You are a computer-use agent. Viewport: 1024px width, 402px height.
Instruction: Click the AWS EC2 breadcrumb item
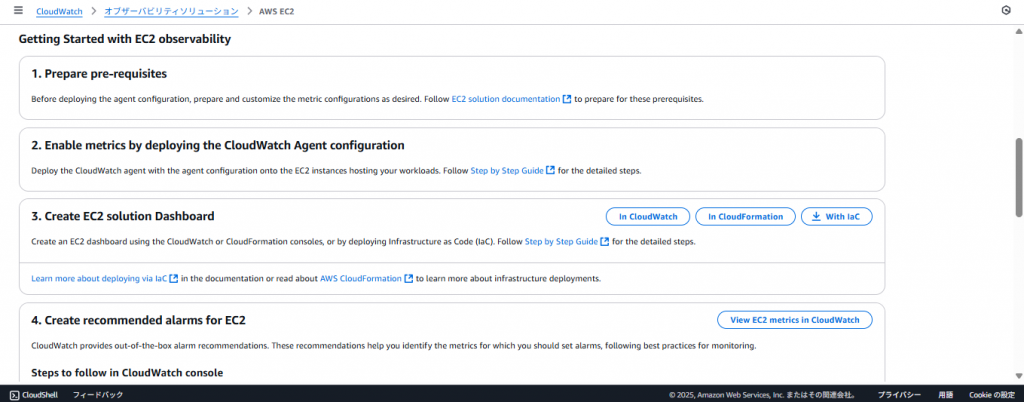(277, 11)
